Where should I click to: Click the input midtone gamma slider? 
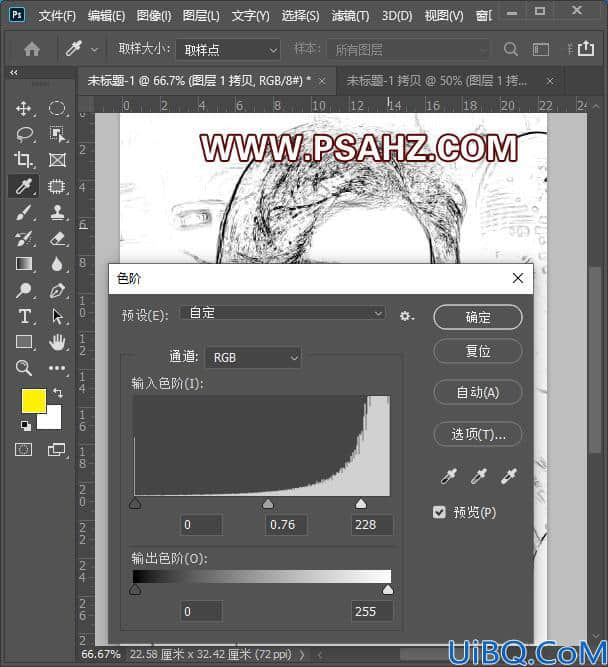click(268, 504)
